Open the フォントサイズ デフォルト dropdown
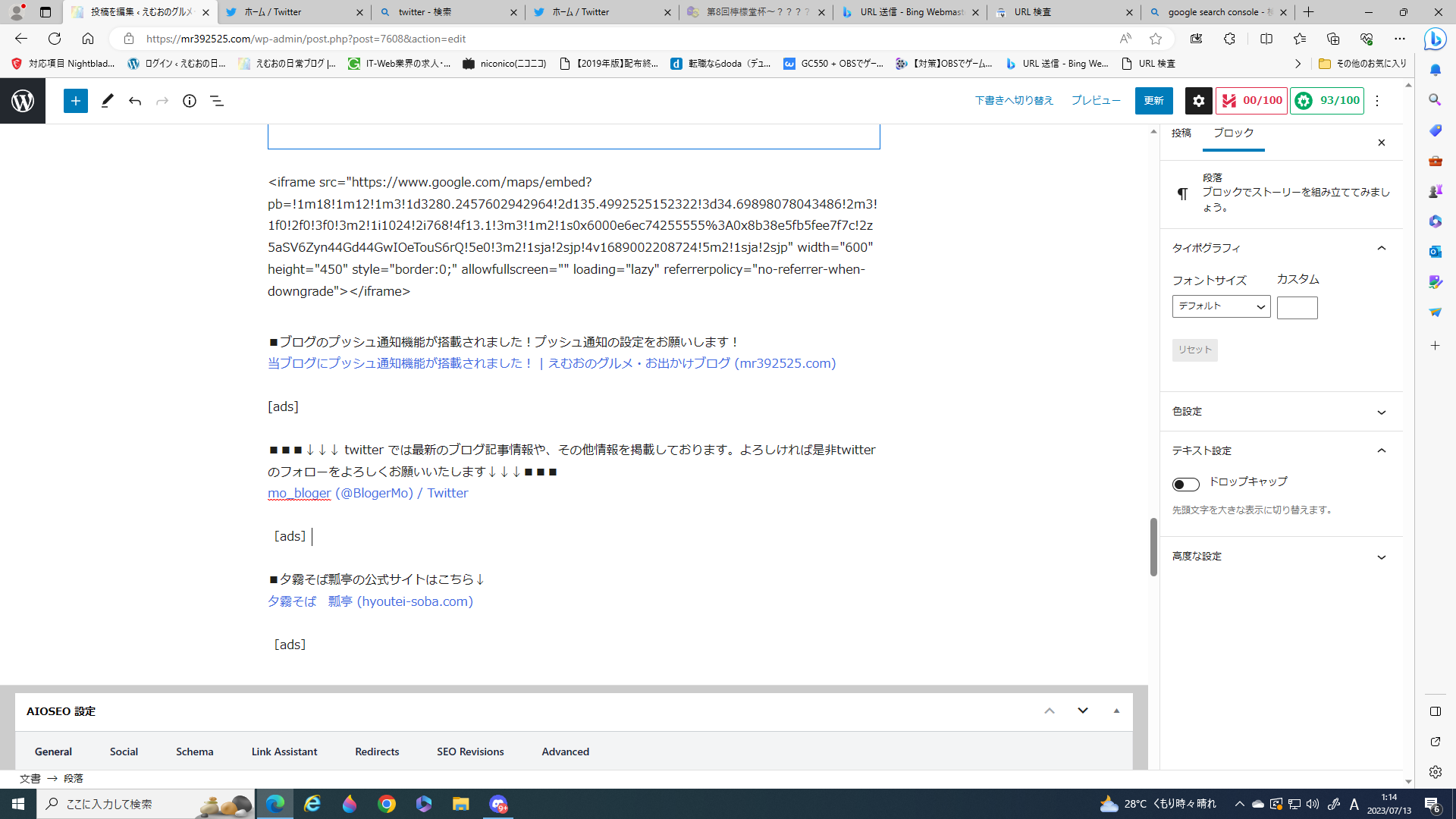 pyautogui.click(x=1221, y=306)
